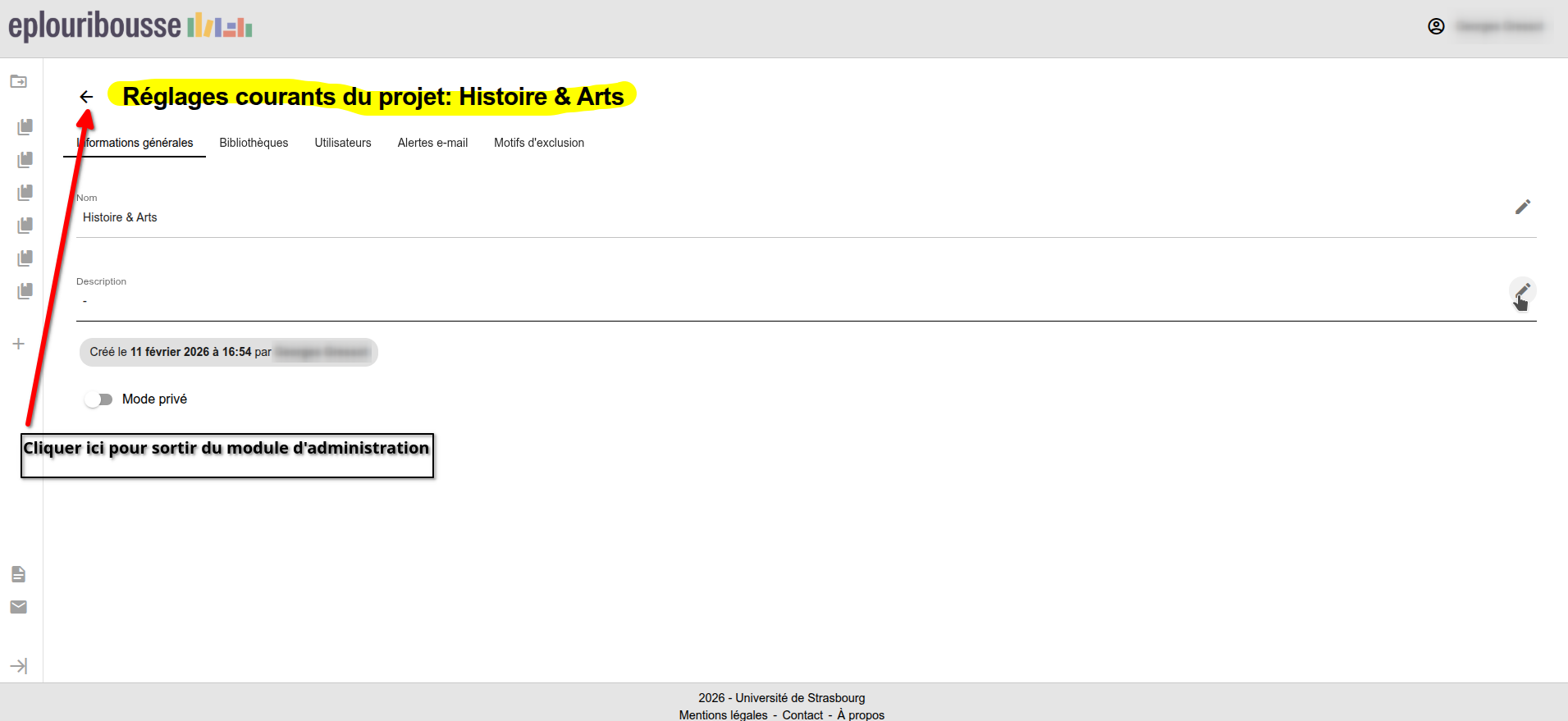The height and width of the screenshot is (721, 1568).
Task: Add a new project with the plus icon
Action: pos(18,344)
